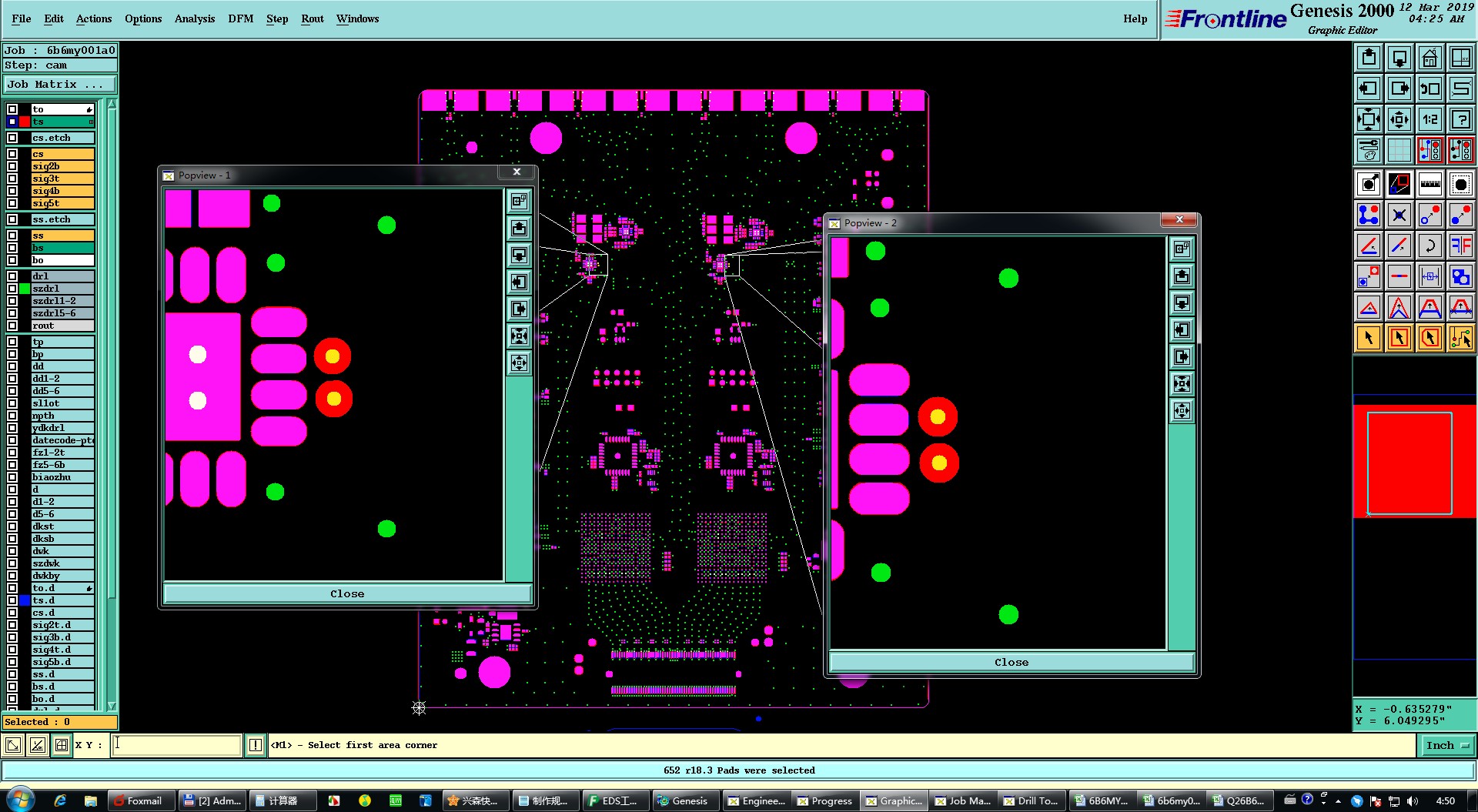Image resolution: width=1478 pixels, height=812 pixels.
Task: Click the Home view icon
Action: click(x=1430, y=58)
